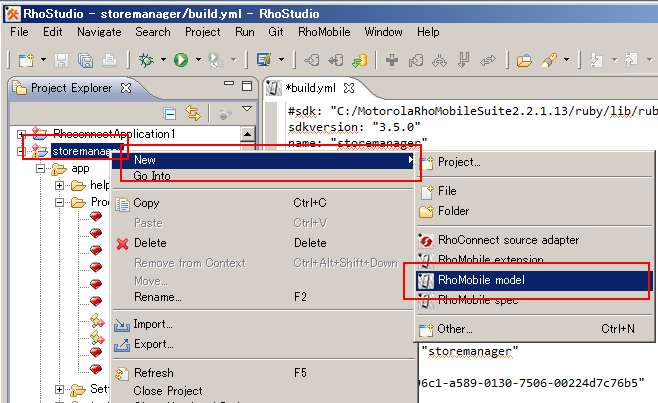Screen dimensions: 658x403
Task: Select the *build.yml editor tab
Action: click(x=310, y=88)
